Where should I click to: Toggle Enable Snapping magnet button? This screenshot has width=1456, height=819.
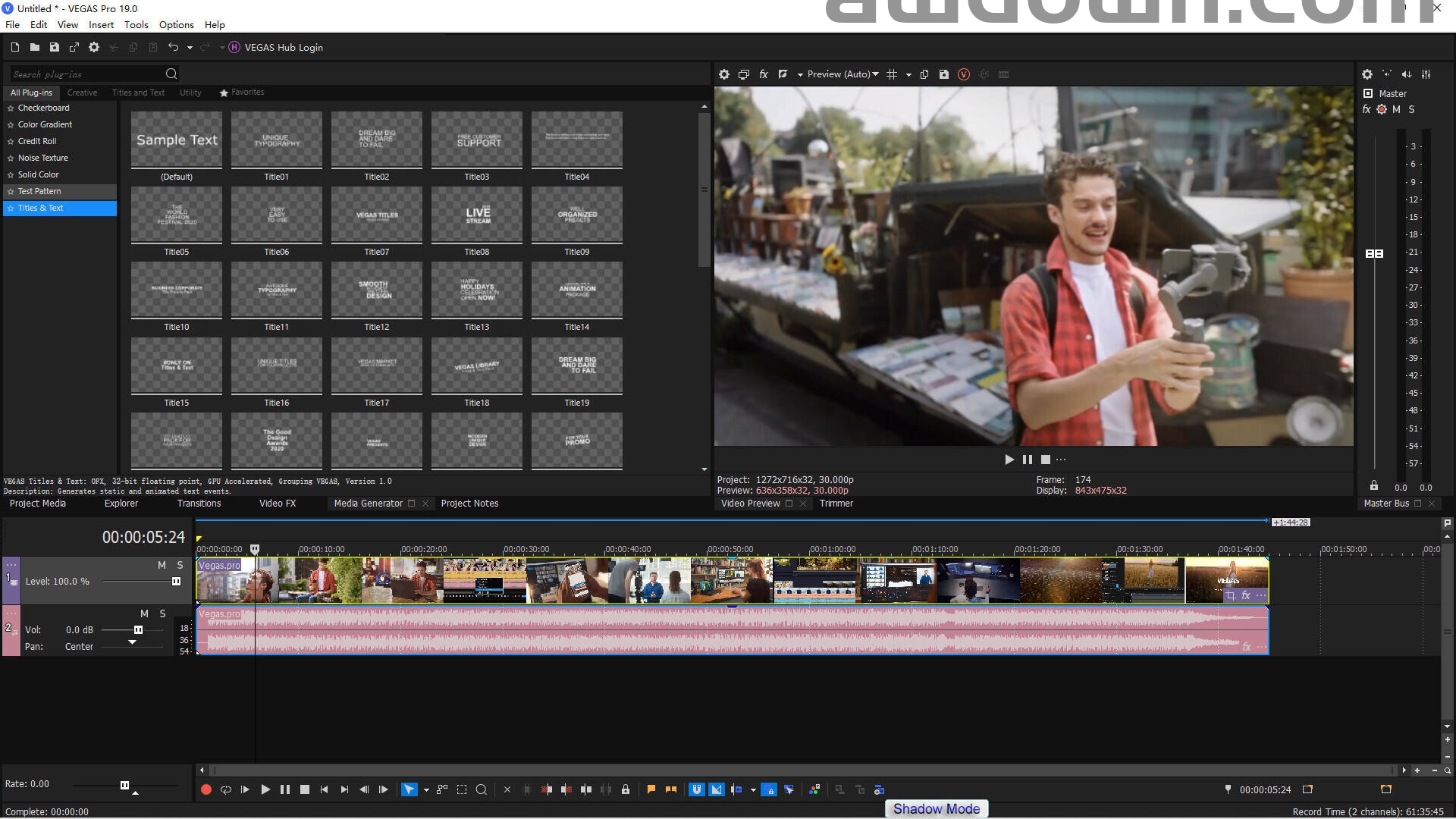coord(696,789)
